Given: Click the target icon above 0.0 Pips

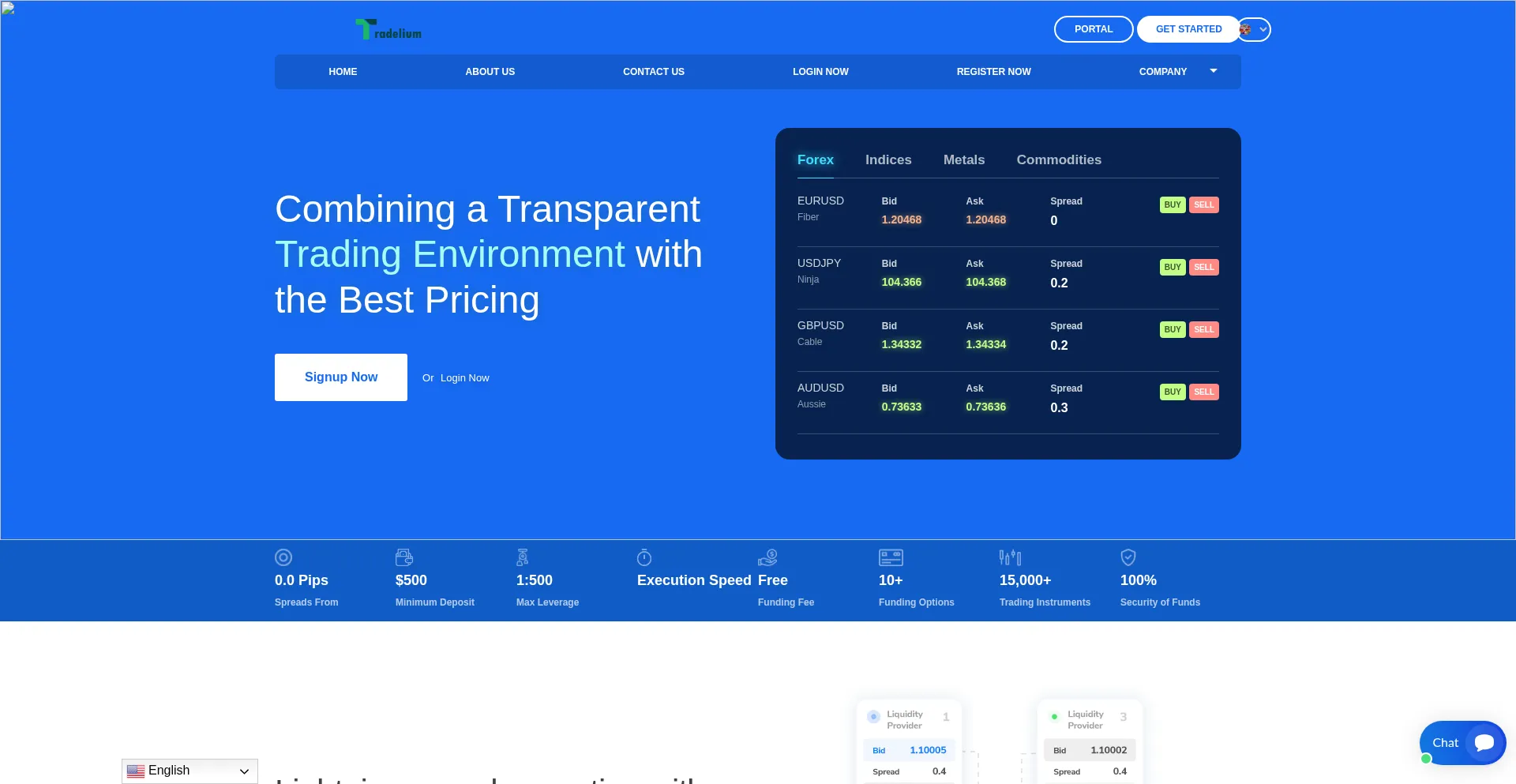Looking at the screenshot, I should [283, 557].
